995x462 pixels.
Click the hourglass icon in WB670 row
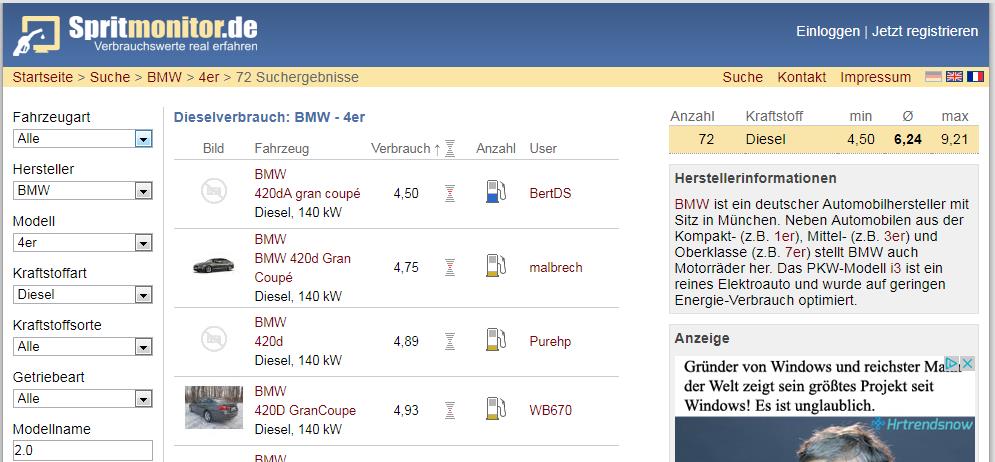click(450, 411)
